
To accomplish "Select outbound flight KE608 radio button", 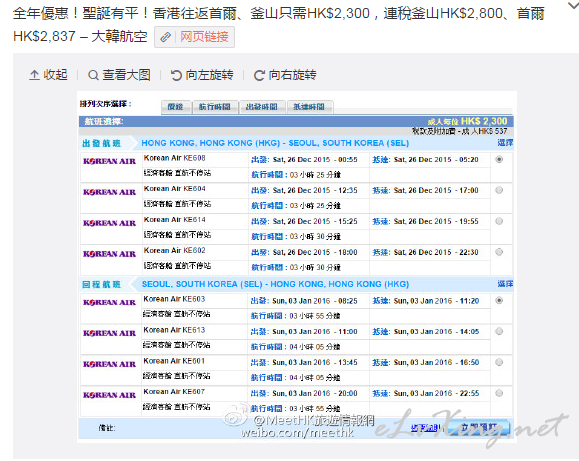I will [x=499, y=160].
